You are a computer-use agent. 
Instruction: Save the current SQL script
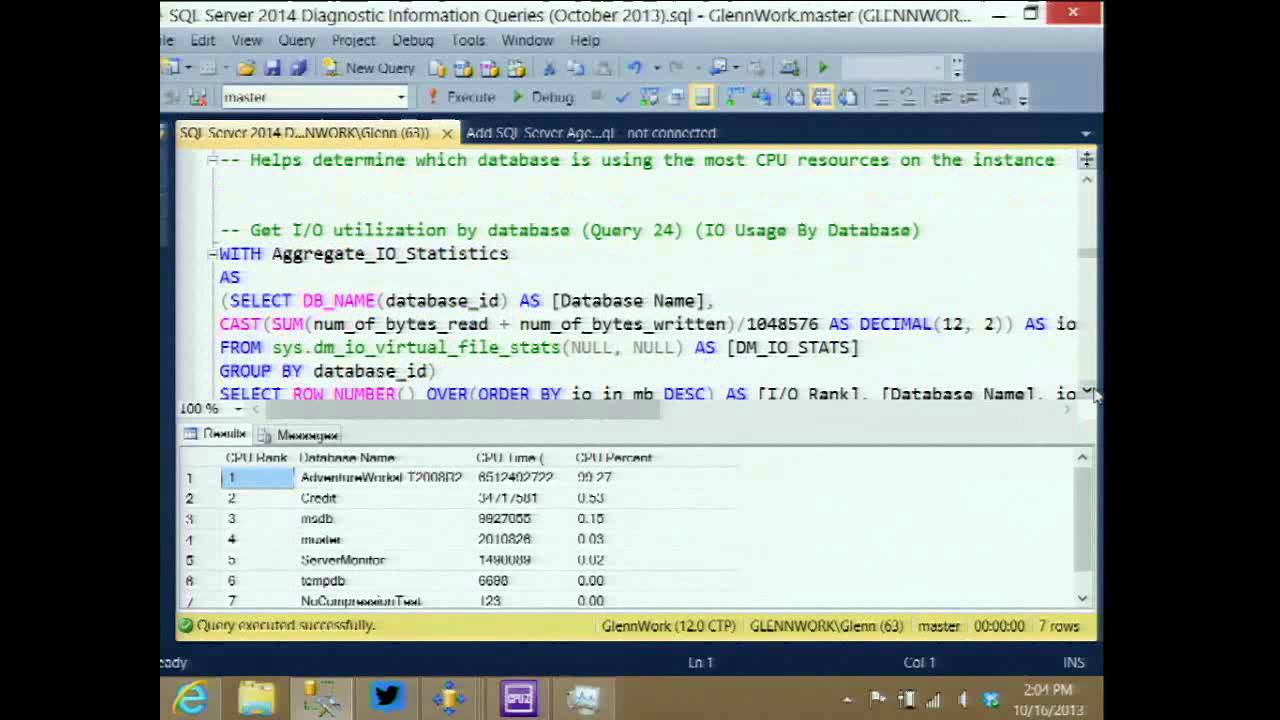coord(272,68)
